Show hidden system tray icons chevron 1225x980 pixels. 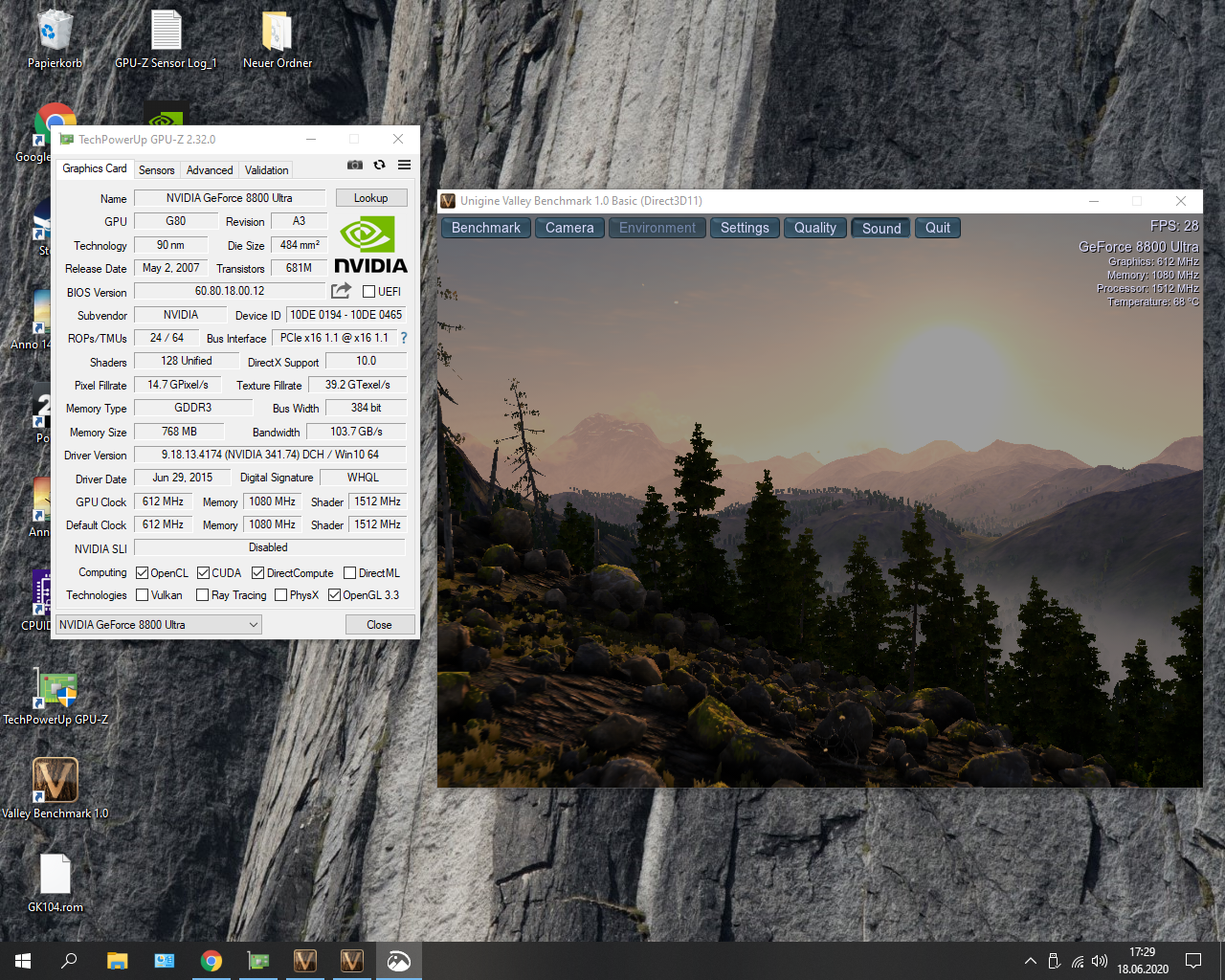pos(1031,961)
